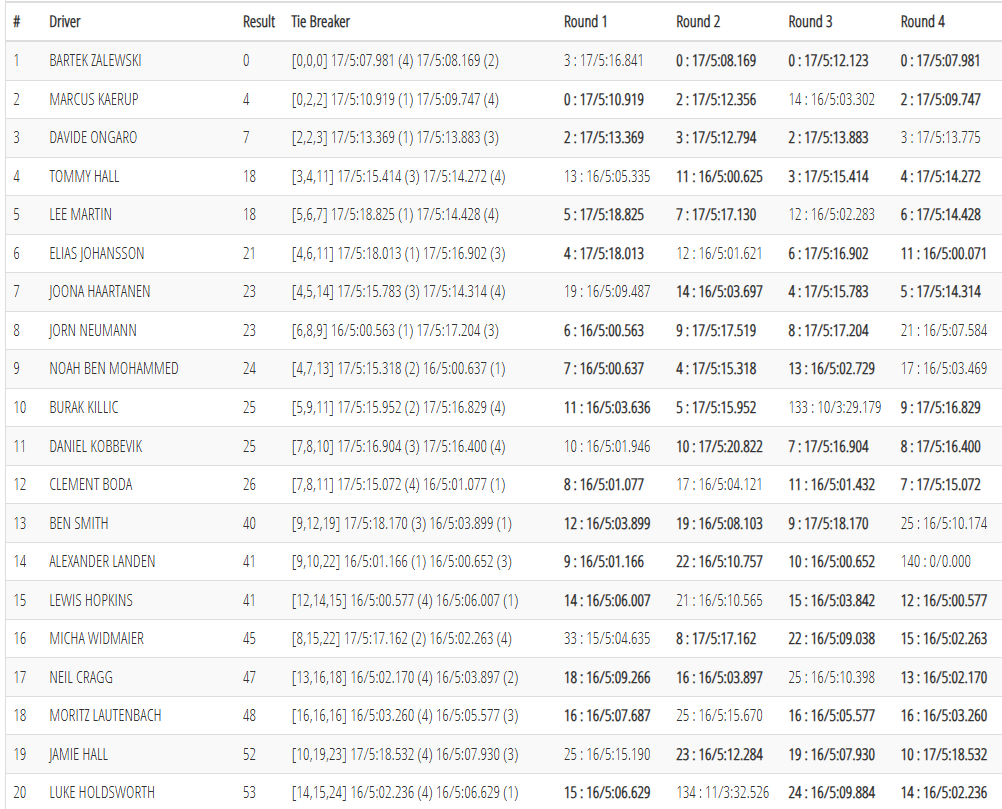Screen dimensions: 1002x809
Task: Click Jorn Neumann's Round 2 result
Action: coord(716,331)
